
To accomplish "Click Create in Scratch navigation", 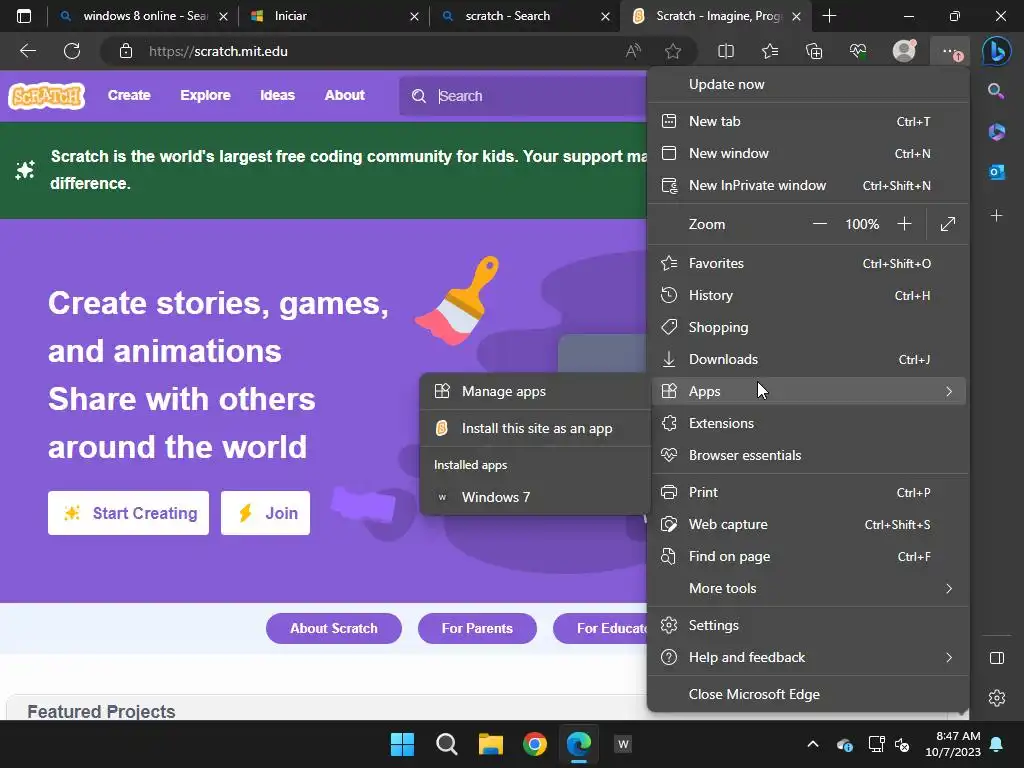I will [129, 95].
